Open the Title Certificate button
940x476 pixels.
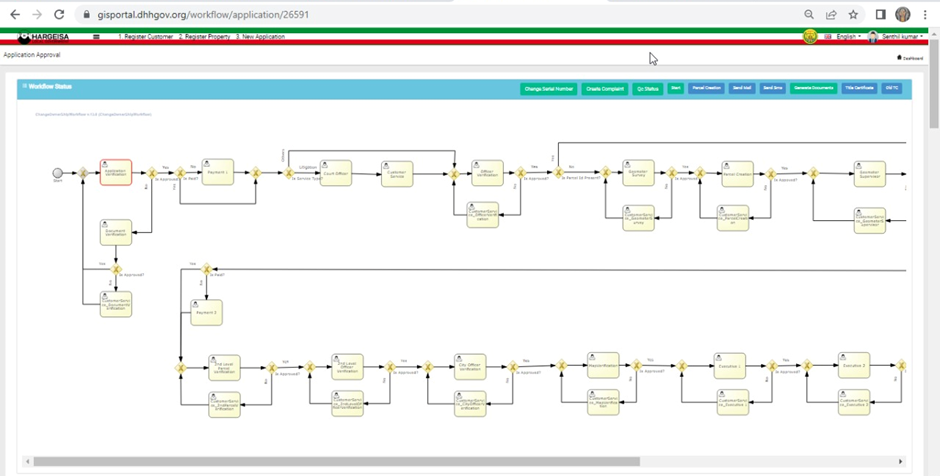(x=860, y=88)
